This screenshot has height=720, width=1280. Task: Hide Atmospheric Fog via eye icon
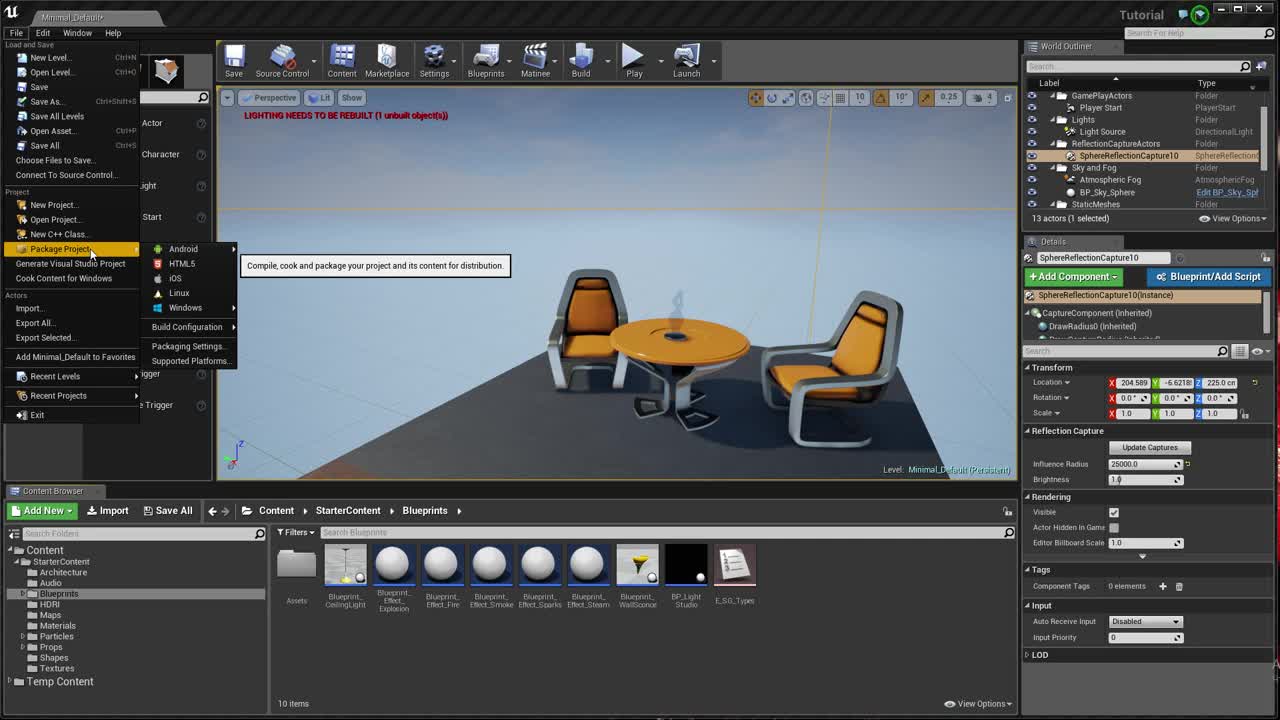(1032, 180)
